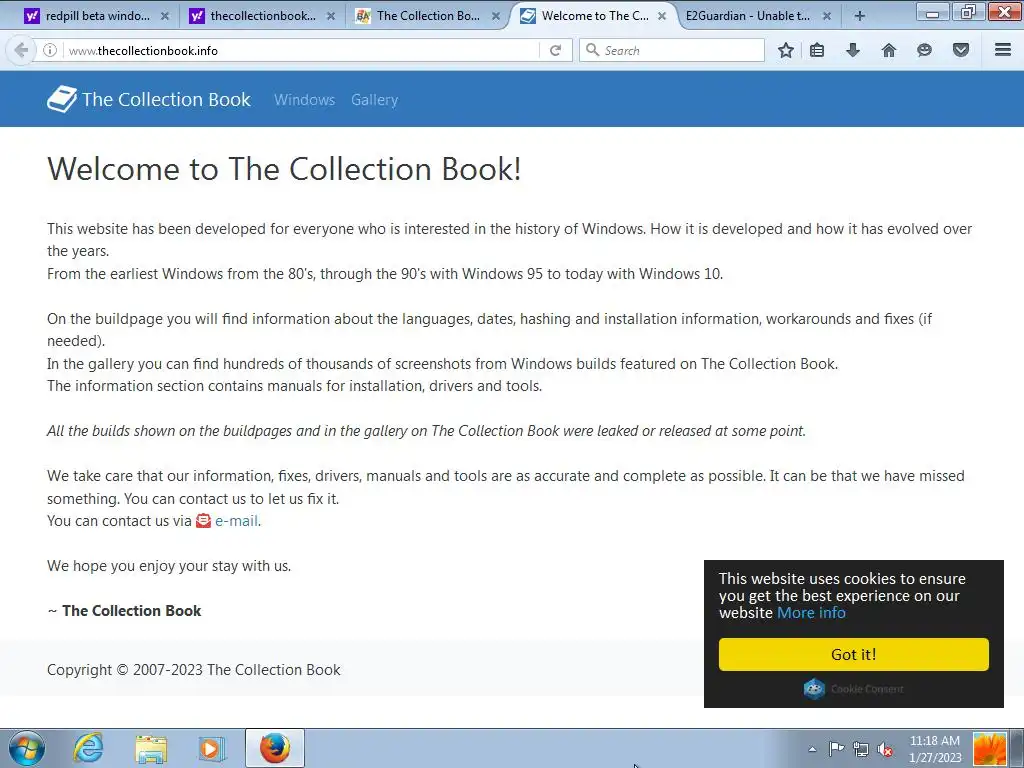Click the red e-mail envelope icon
This screenshot has height=768, width=1024.
[203, 520]
